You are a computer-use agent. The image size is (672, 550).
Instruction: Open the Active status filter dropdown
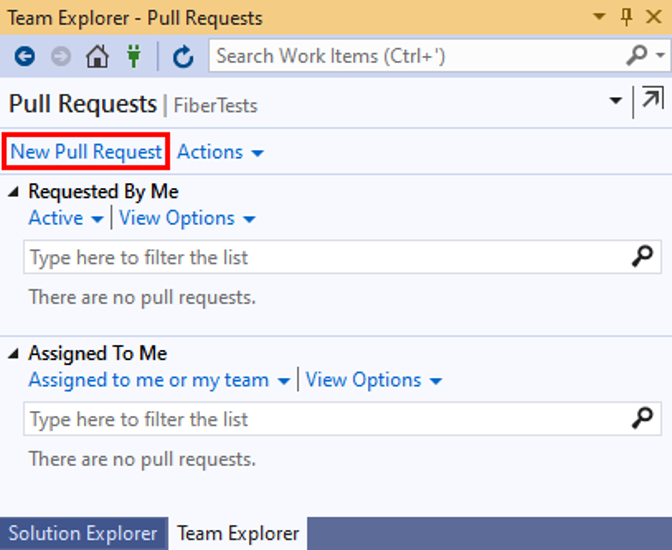66,218
